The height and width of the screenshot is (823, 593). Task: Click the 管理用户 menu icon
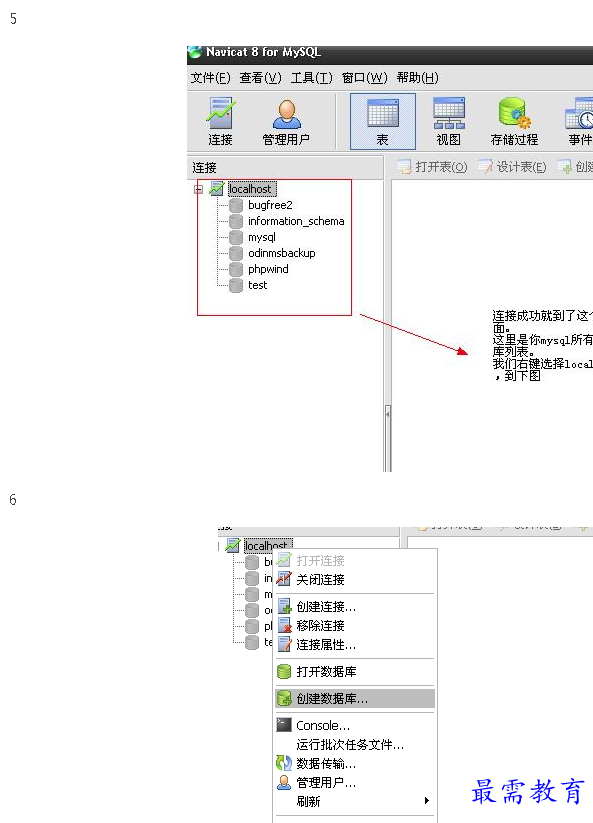[284, 782]
